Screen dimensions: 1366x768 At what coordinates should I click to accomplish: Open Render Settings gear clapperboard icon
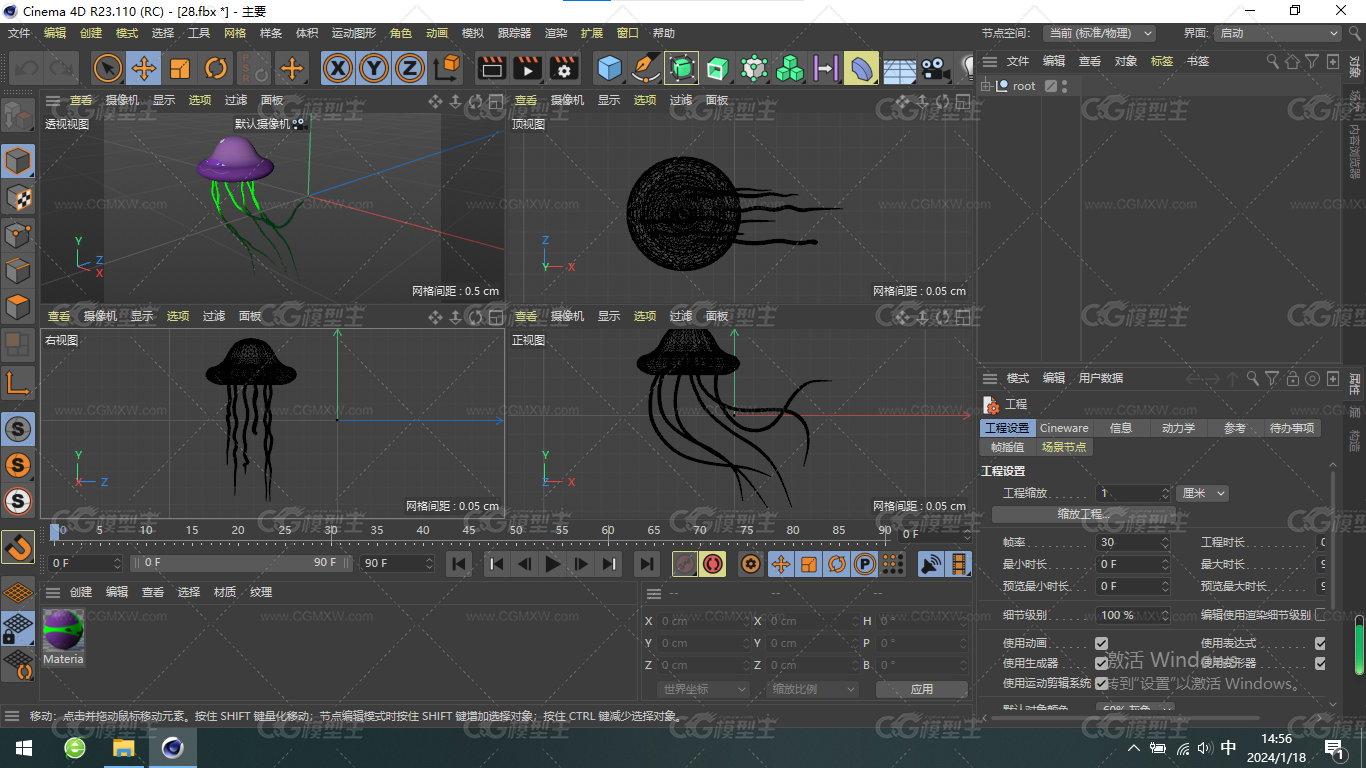tap(564, 68)
